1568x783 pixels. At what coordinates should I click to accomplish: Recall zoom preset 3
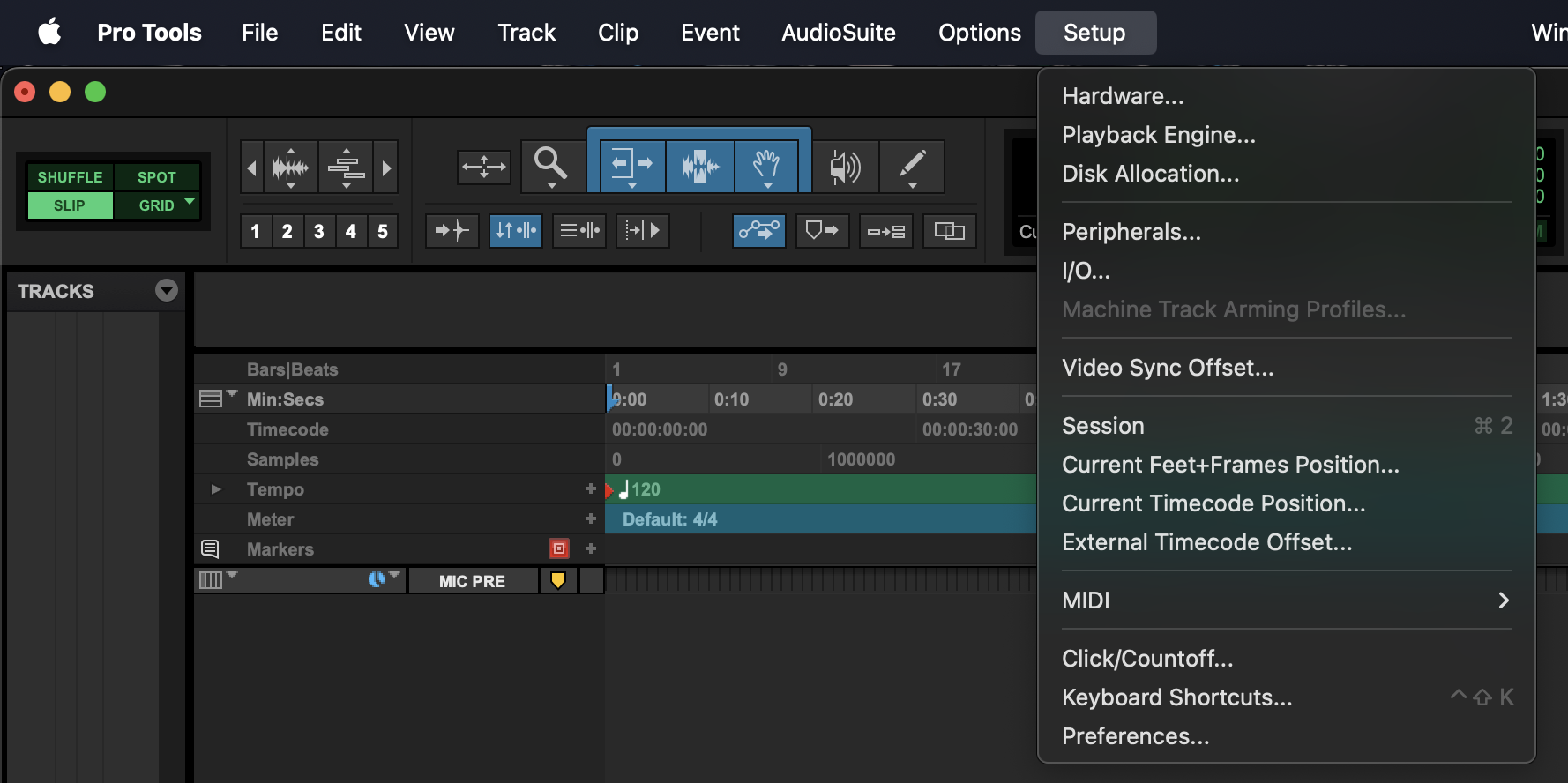(x=319, y=231)
